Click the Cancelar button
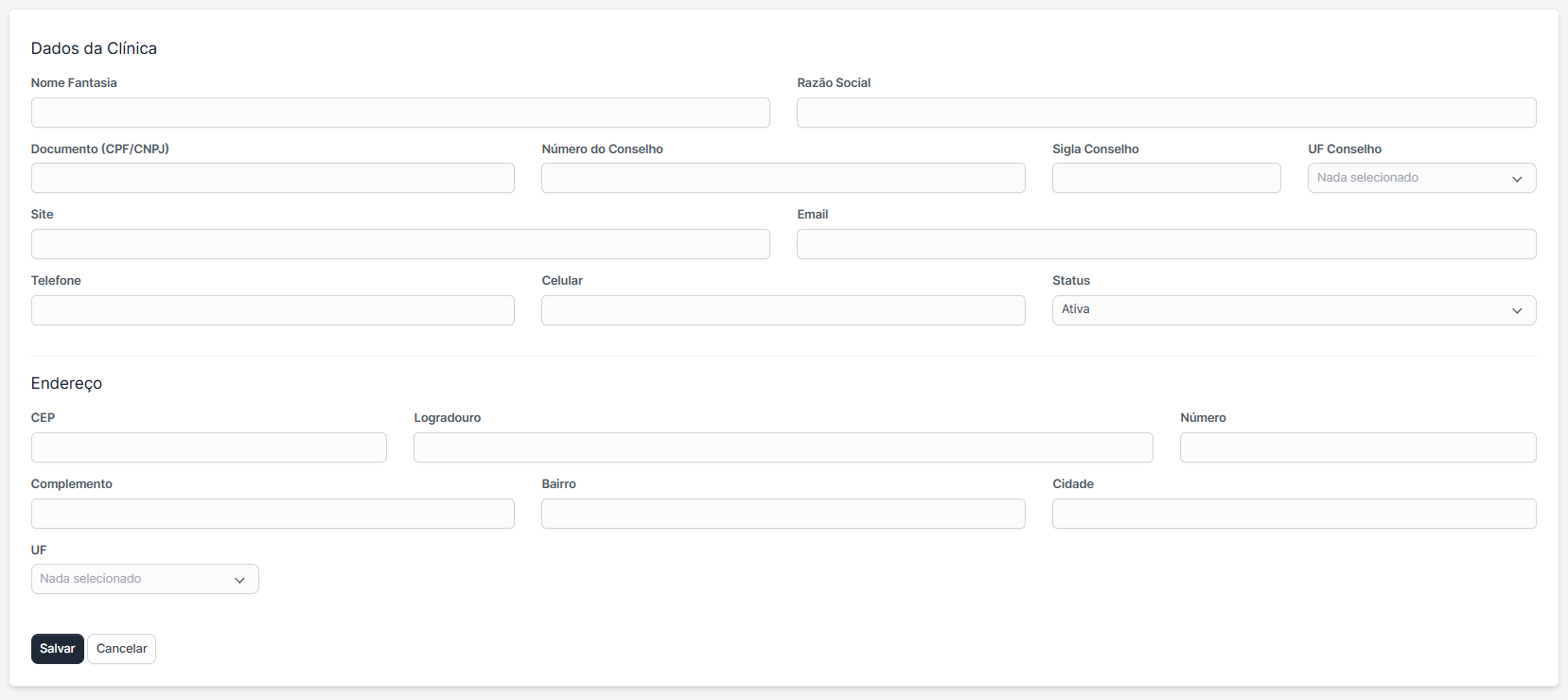 coord(121,649)
